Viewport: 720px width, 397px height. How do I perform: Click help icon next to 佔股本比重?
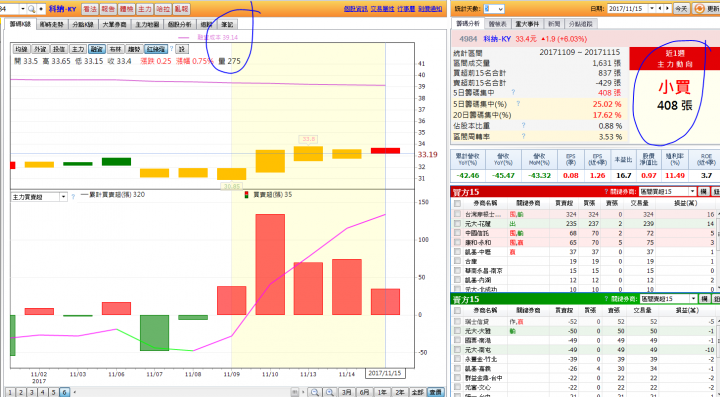coord(523,125)
